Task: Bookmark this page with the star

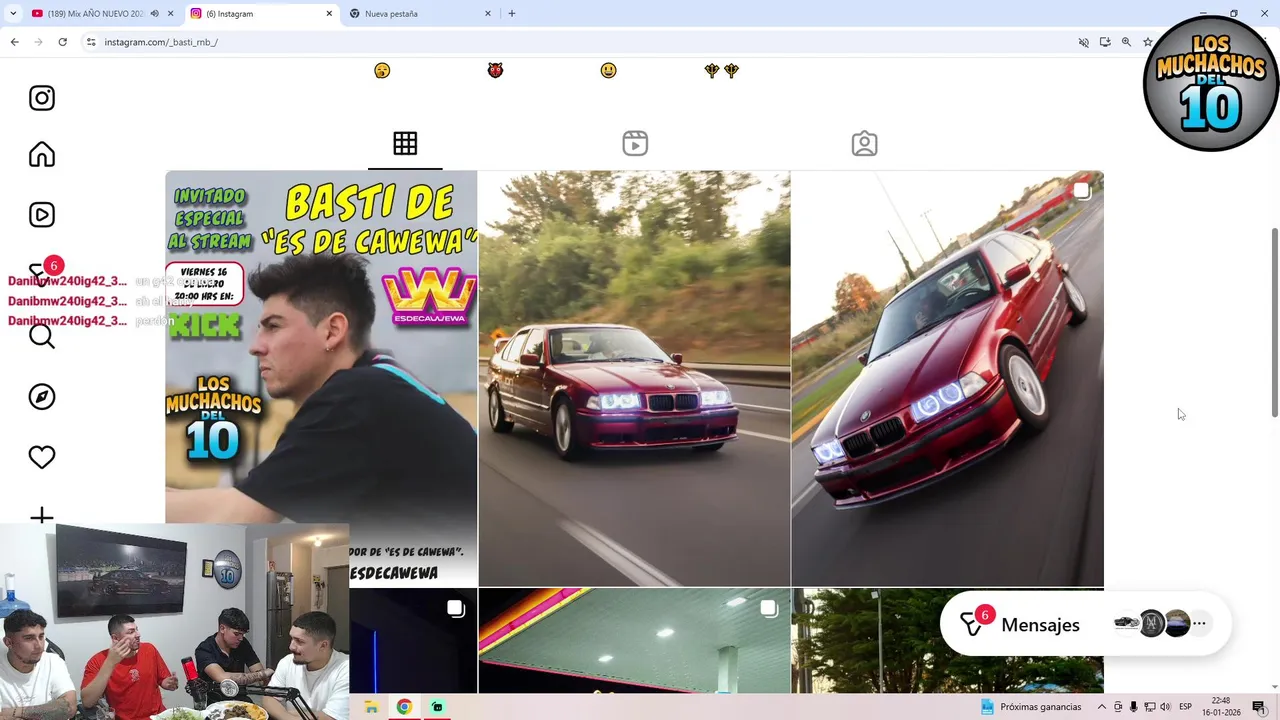Action: pos(1147,42)
